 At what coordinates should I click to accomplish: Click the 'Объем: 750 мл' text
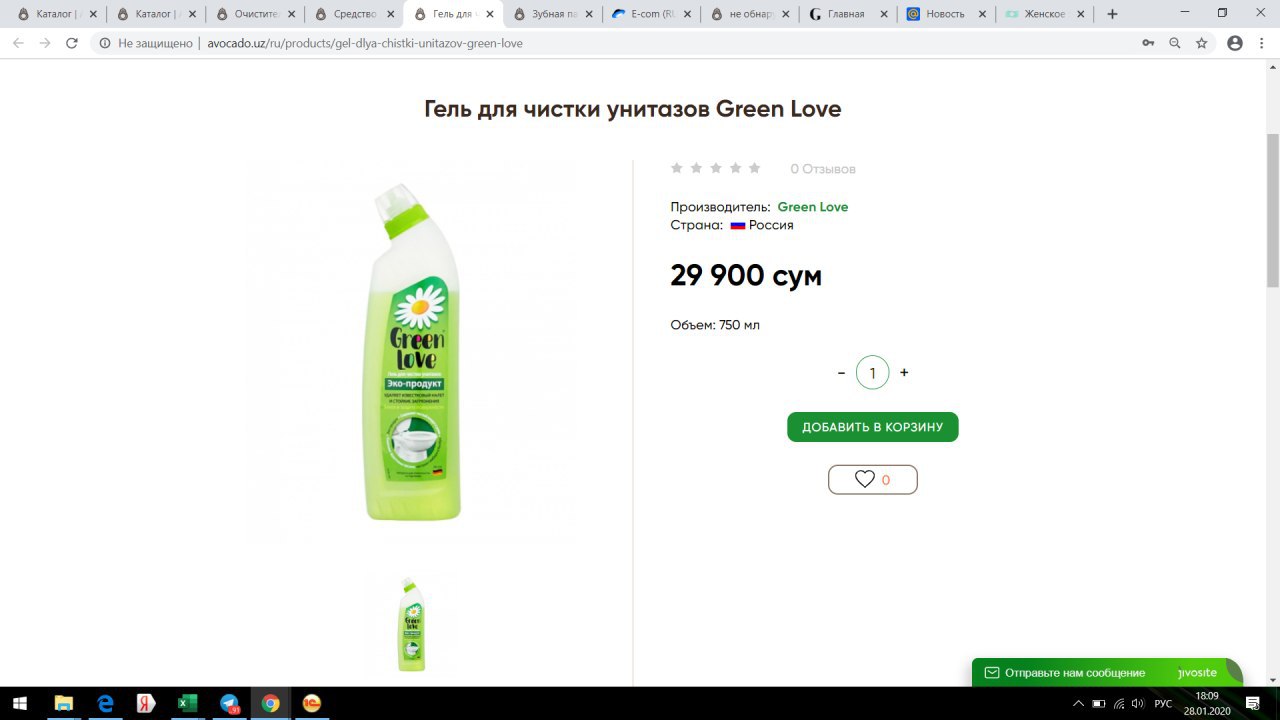coord(715,325)
